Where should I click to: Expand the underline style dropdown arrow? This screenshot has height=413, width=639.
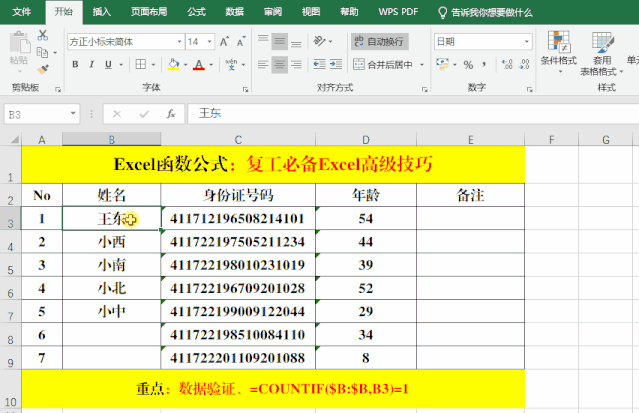point(121,65)
